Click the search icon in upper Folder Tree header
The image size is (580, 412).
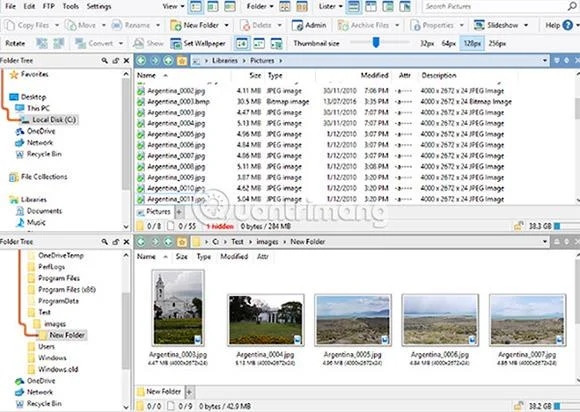[x=105, y=60]
